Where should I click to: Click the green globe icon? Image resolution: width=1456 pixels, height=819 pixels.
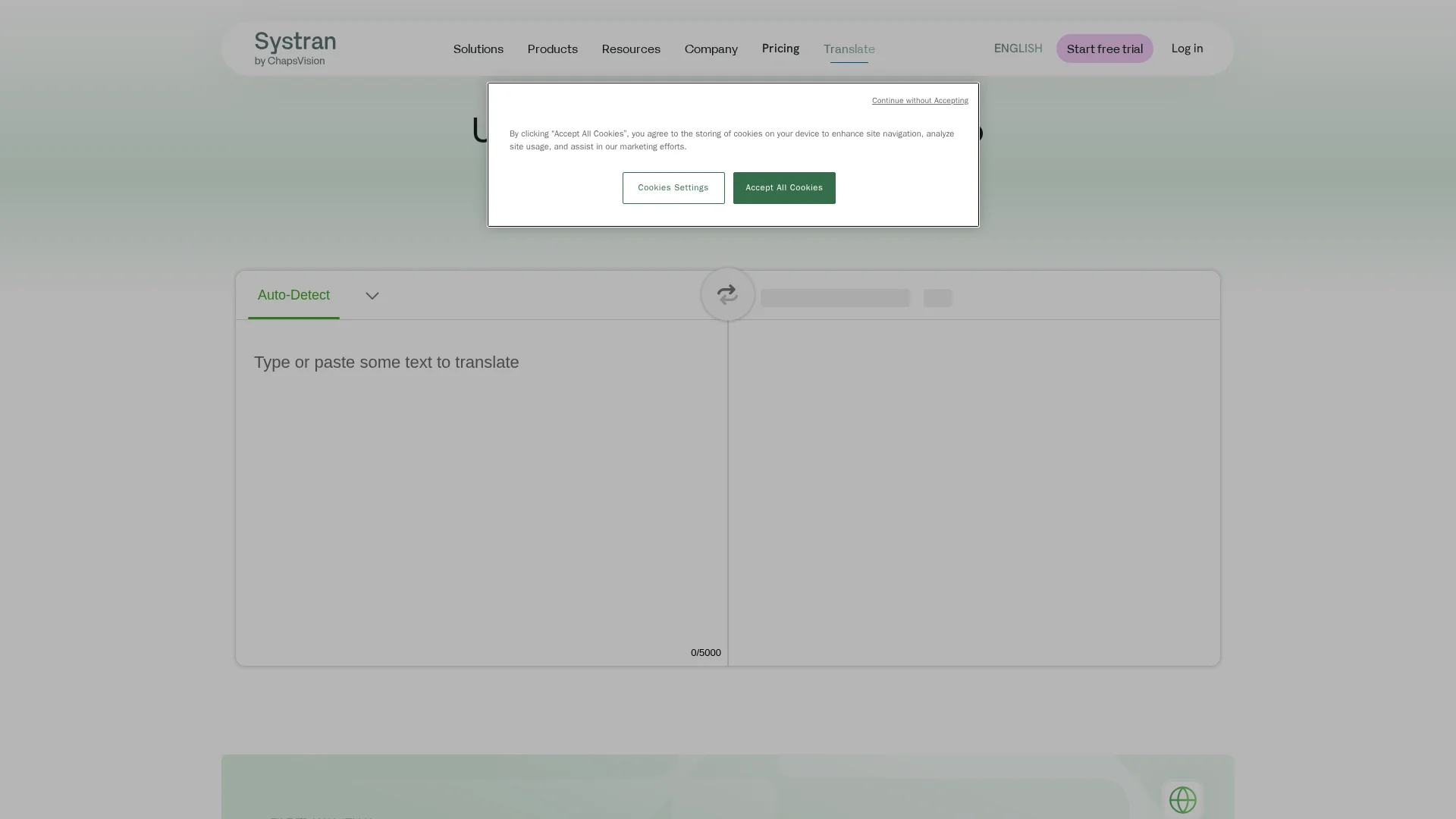pos(1182,800)
